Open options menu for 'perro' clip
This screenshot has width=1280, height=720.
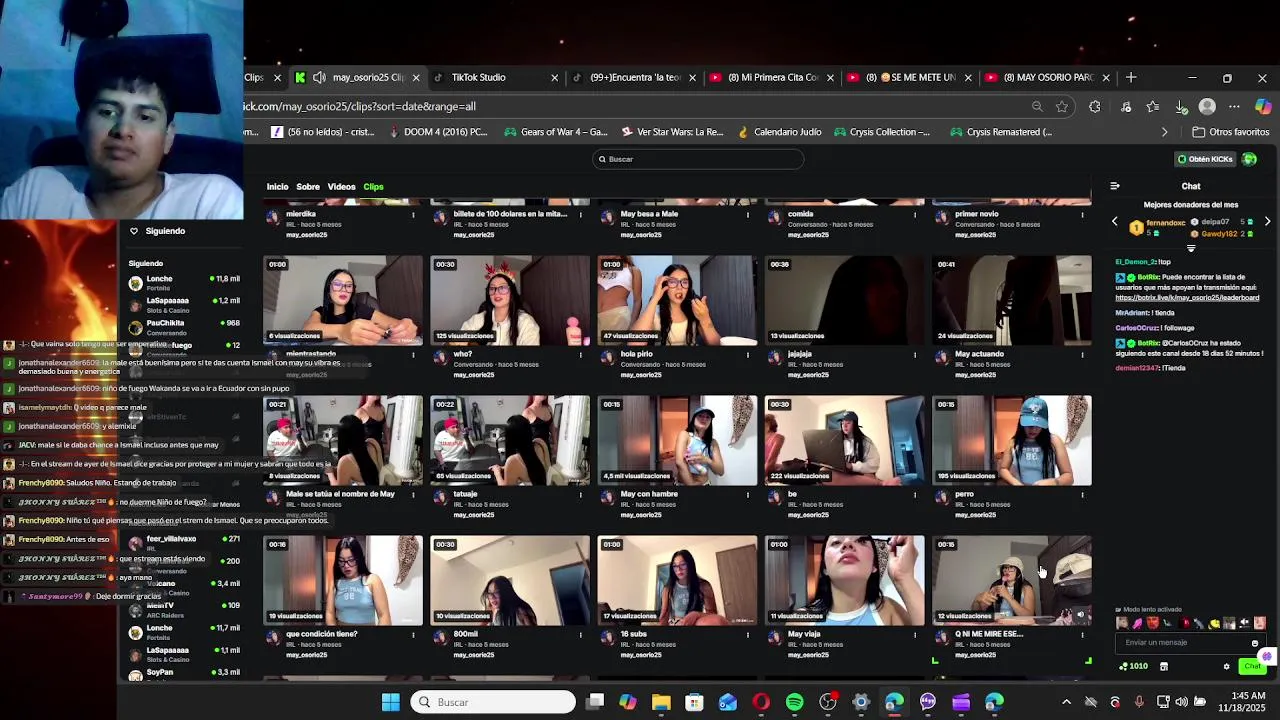1082,494
